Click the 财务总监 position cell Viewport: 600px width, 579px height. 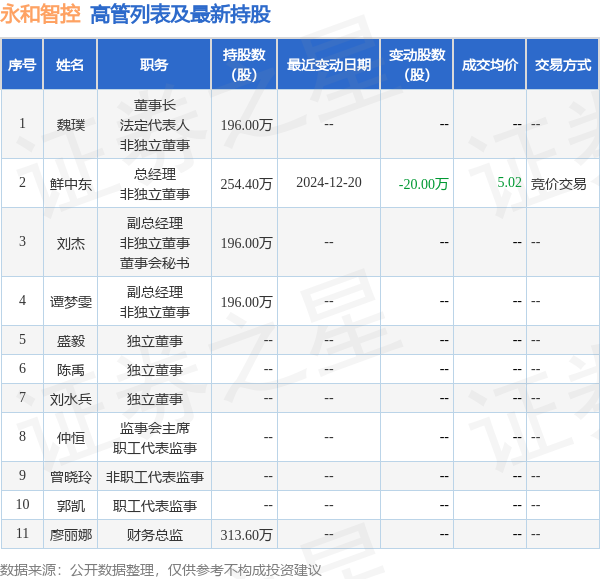(x=155, y=535)
